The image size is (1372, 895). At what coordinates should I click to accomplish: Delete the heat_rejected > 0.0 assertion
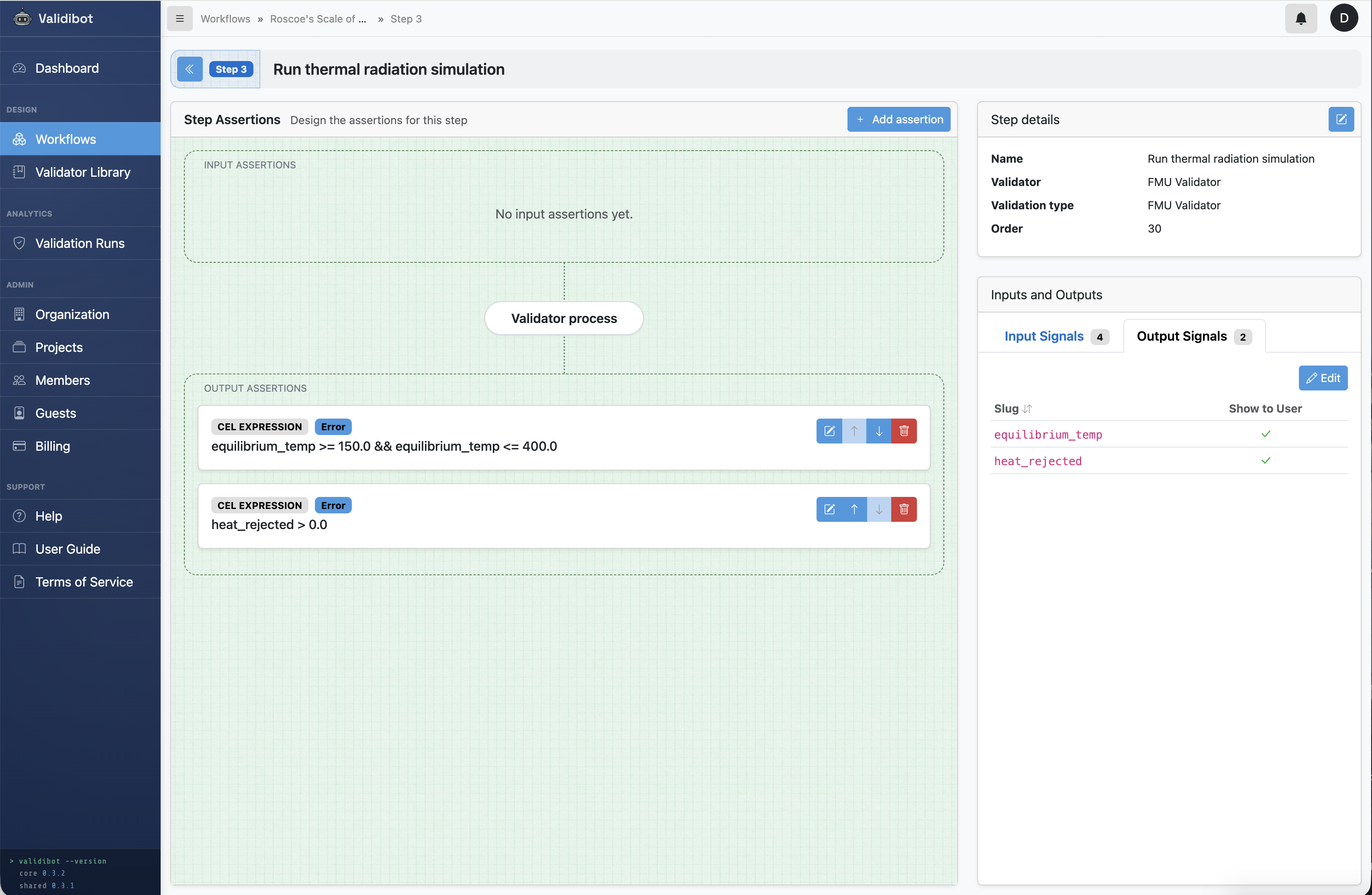(x=903, y=509)
